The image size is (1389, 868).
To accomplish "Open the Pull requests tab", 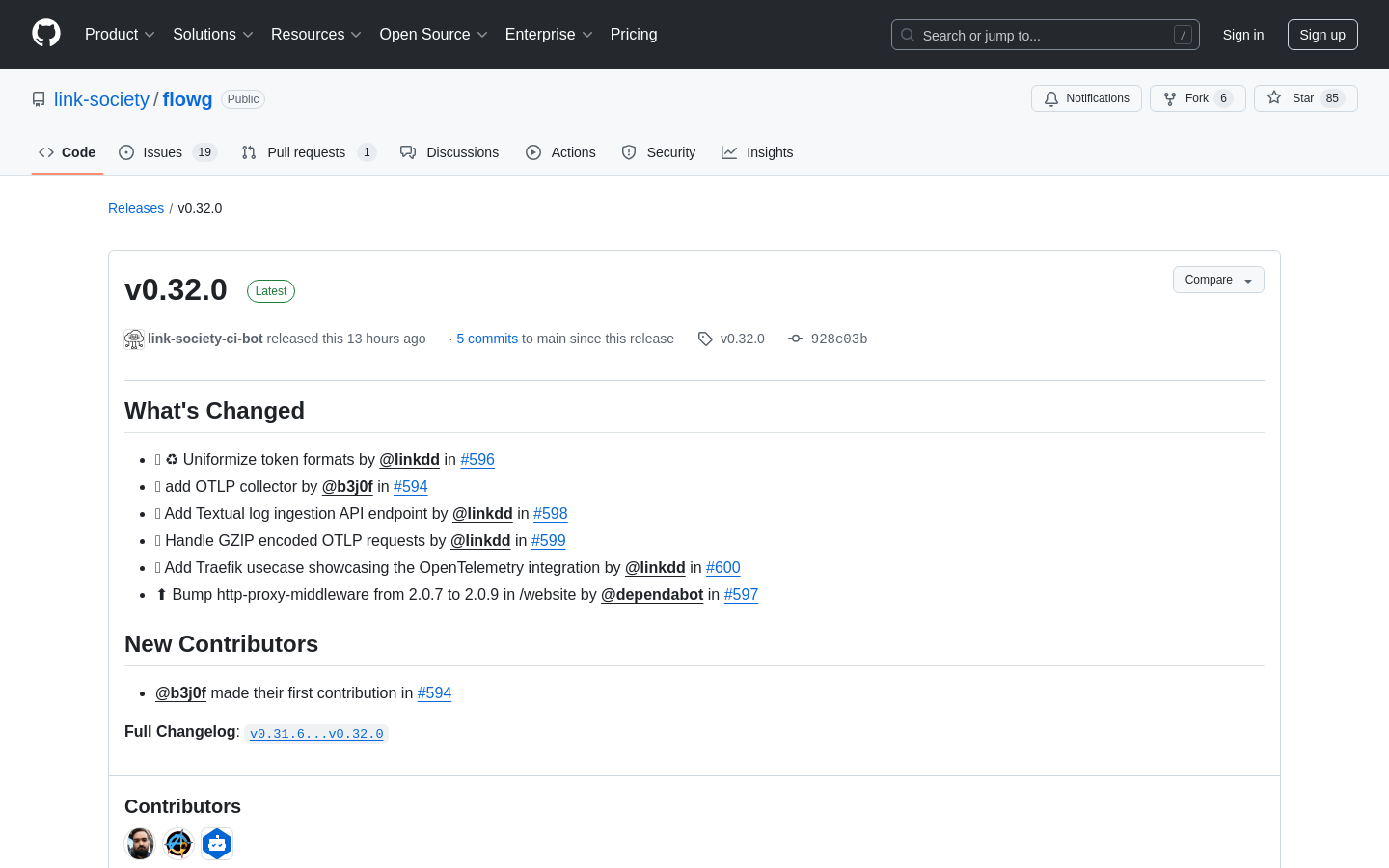I will tap(308, 152).
